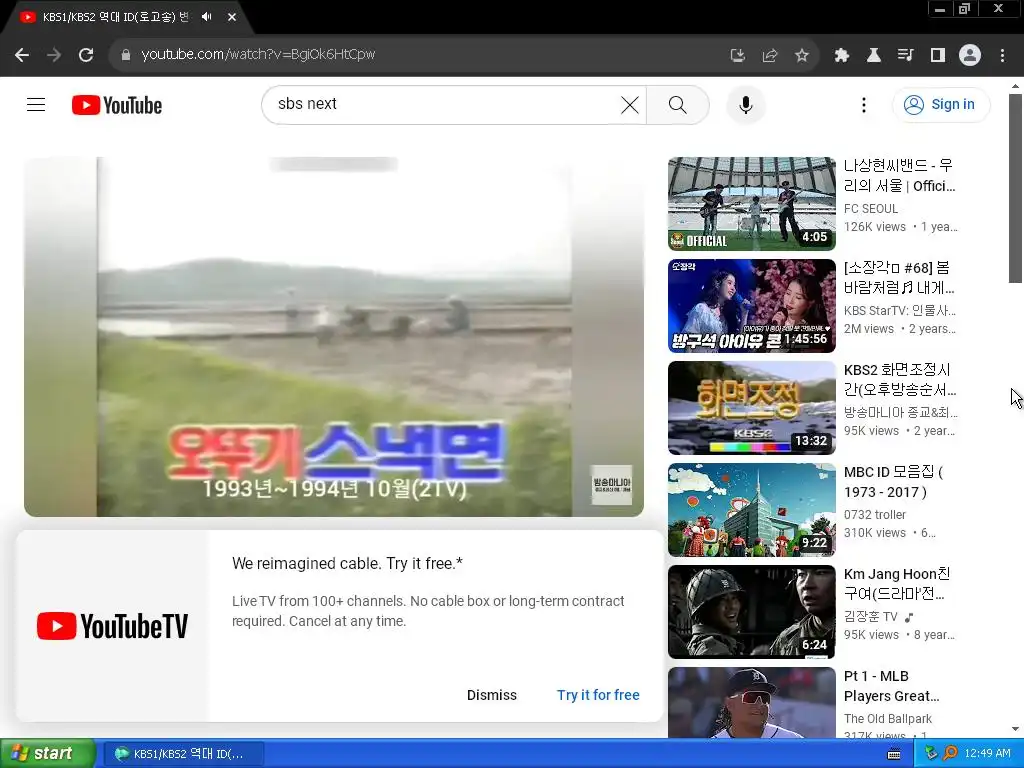This screenshot has height=768, width=1024.
Task: Share this page from the address bar
Action: (x=769, y=55)
